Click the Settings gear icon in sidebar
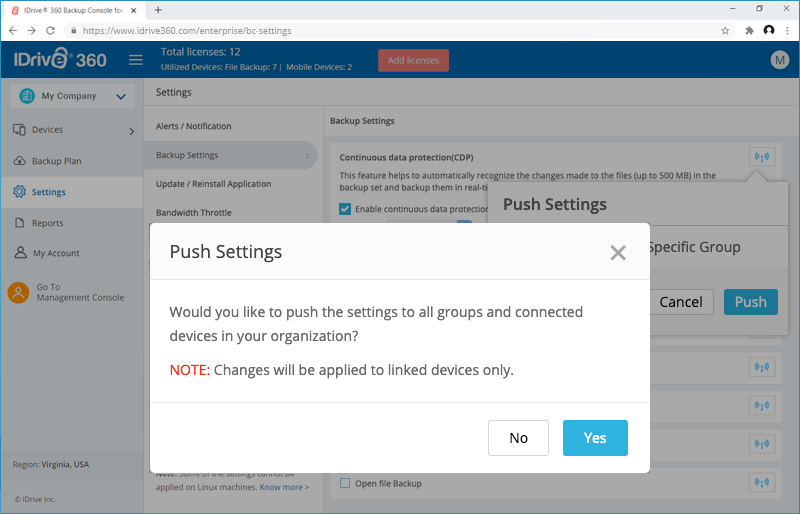Screen dimensions: 800x514 click(19, 191)
